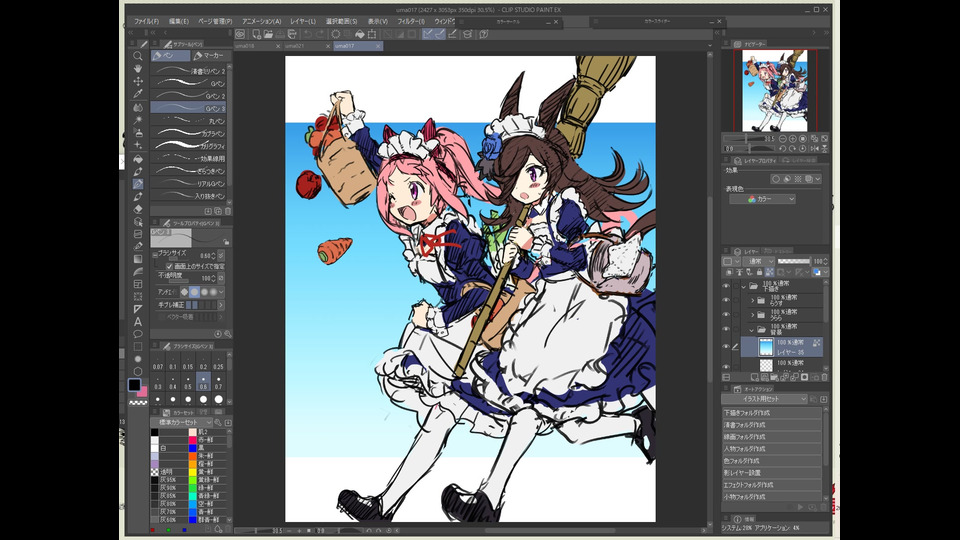The height and width of the screenshot is (540, 960).
Task: Select the Move layer tool
Action: (x=138, y=81)
